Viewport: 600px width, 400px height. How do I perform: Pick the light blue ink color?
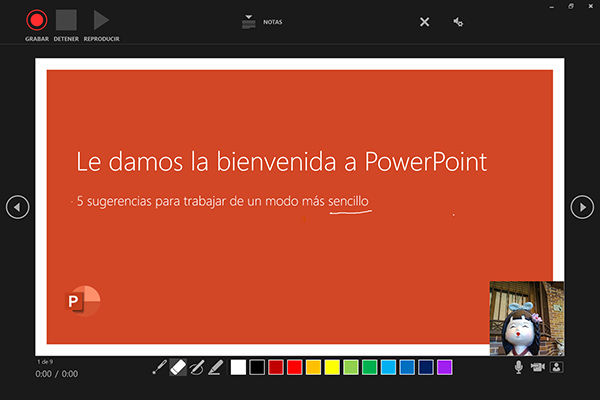click(x=388, y=367)
